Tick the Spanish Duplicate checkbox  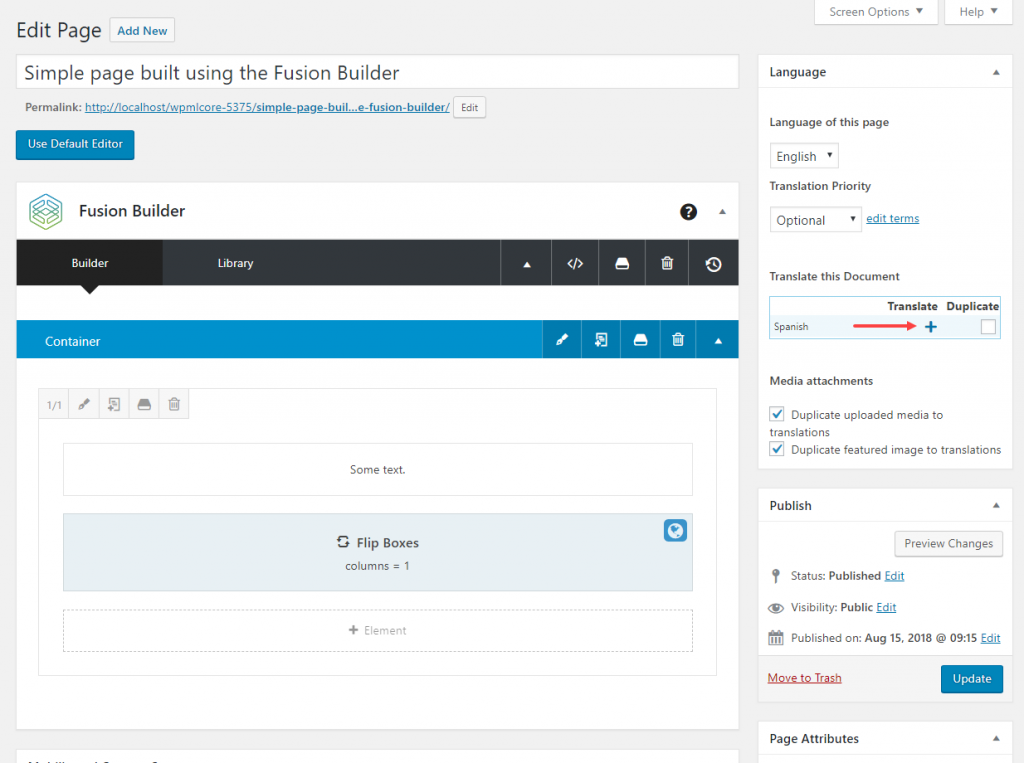tap(988, 327)
